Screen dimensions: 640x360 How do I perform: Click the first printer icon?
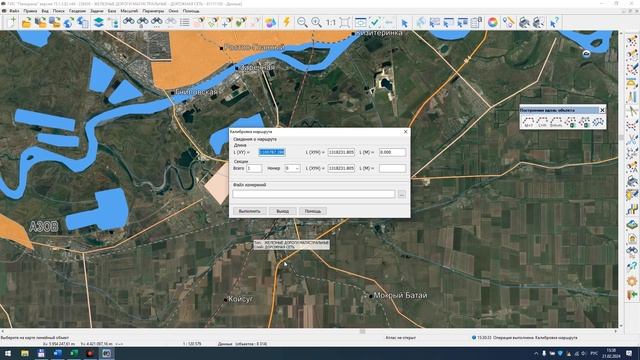pyautogui.click(x=524, y=22)
